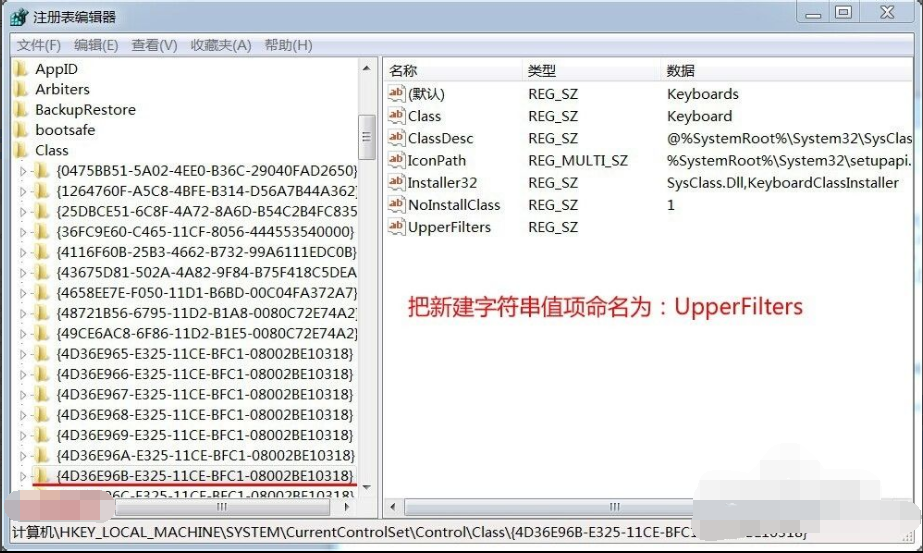
Task: Click the NoInstallClass value name
Action: [454, 205]
